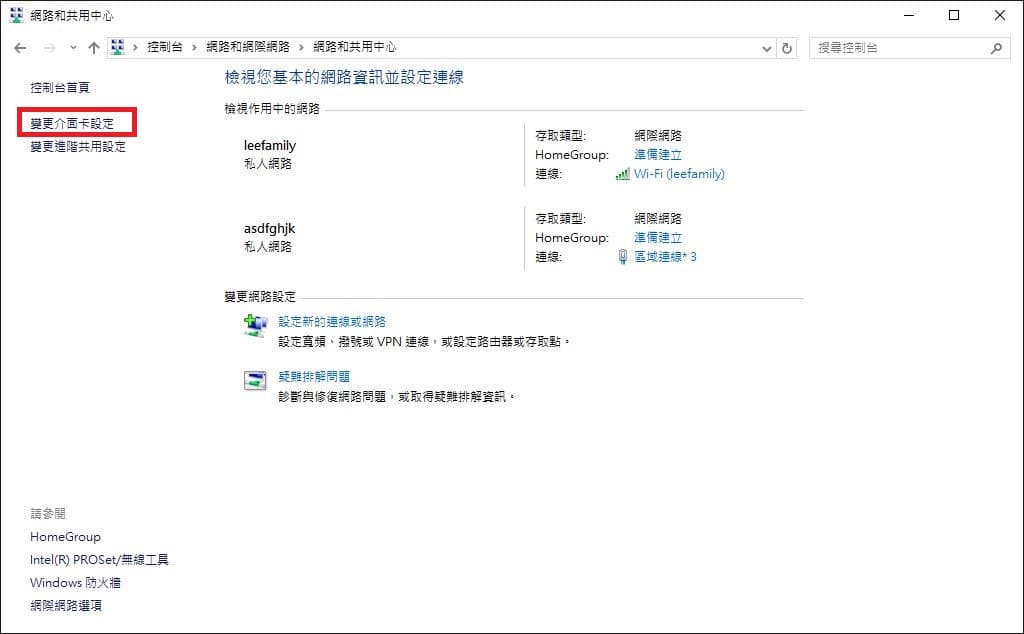The height and width of the screenshot is (634, 1024).
Task: Click the control panel icon in address bar
Action: click(x=118, y=47)
